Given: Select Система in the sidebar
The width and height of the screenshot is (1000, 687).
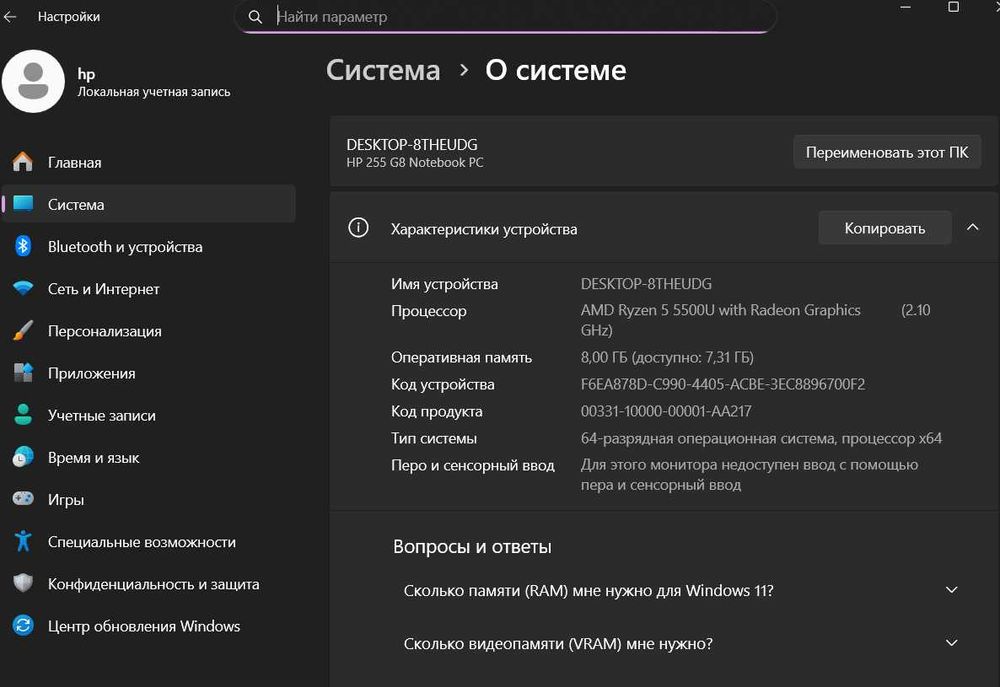Looking at the screenshot, I should point(76,204).
